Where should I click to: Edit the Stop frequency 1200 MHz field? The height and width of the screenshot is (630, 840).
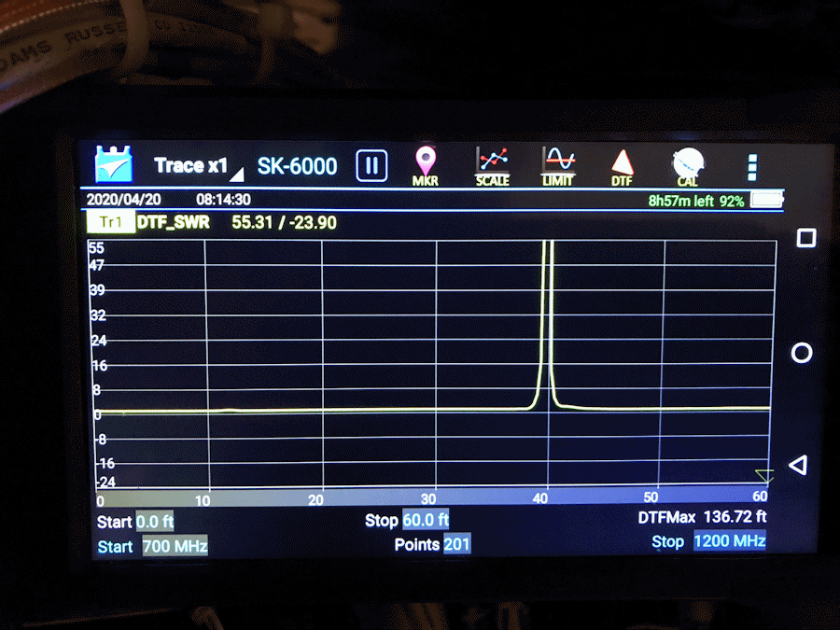729,541
